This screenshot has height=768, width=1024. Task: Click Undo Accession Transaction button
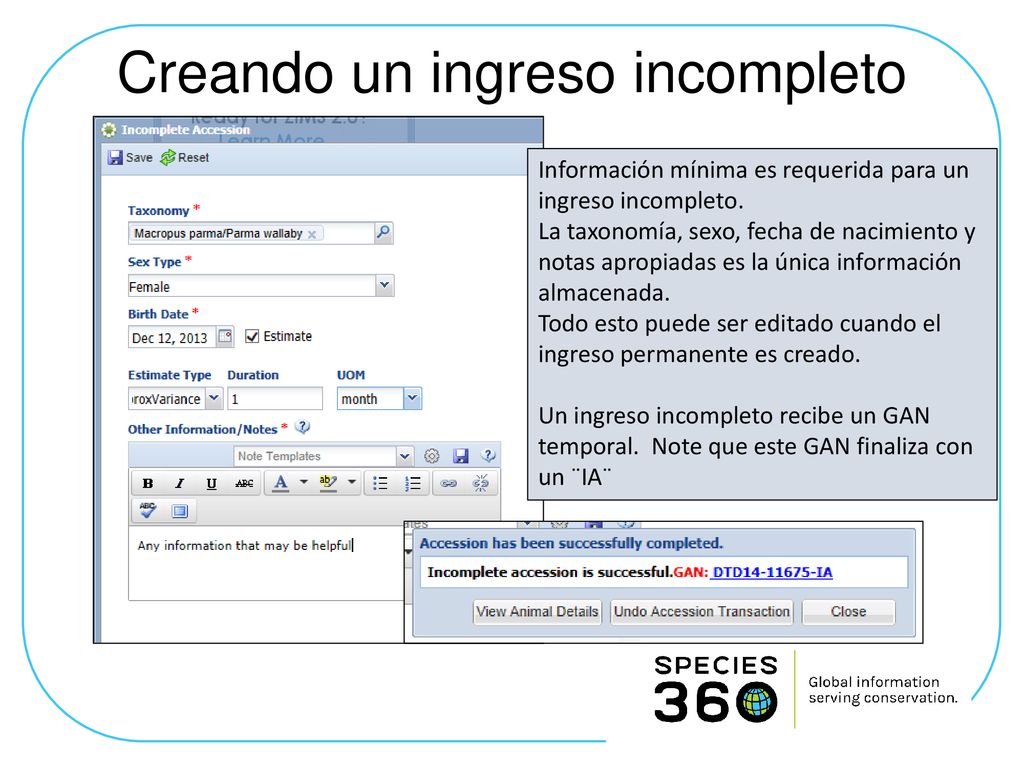tap(701, 612)
